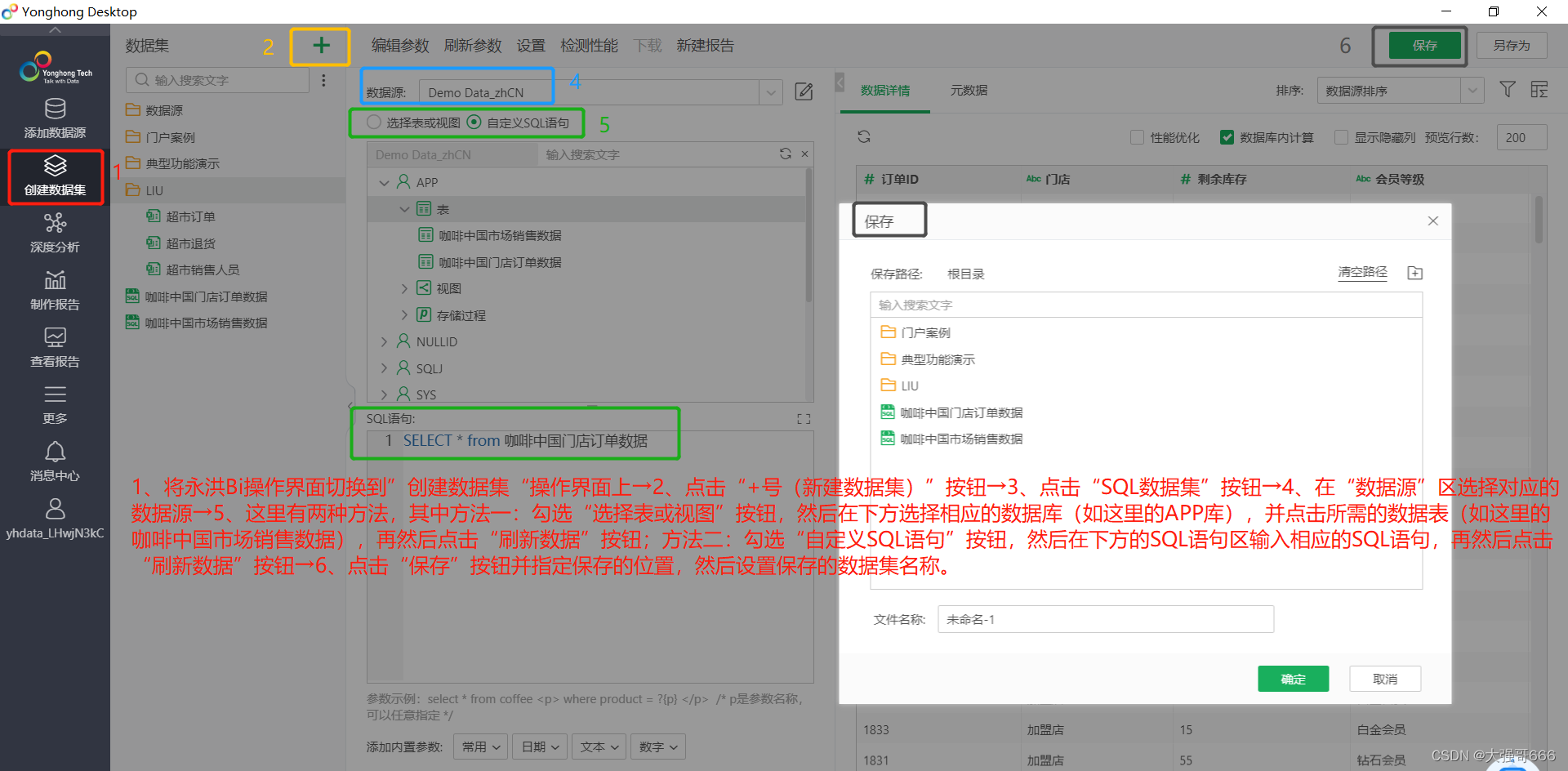Click the plus icon to create new dataset
The width and height of the screenshot is (1568, 771).
(321, 46)
